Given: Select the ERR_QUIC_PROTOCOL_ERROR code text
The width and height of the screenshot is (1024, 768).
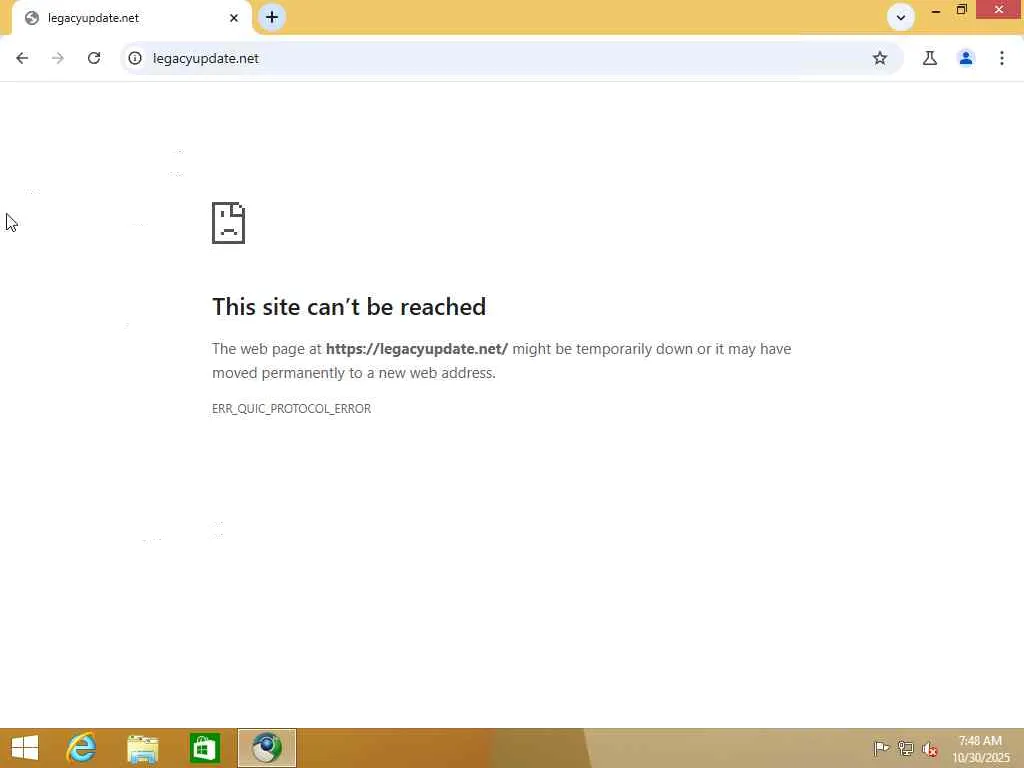Looking at the screenshot, I should coord(291,409).
